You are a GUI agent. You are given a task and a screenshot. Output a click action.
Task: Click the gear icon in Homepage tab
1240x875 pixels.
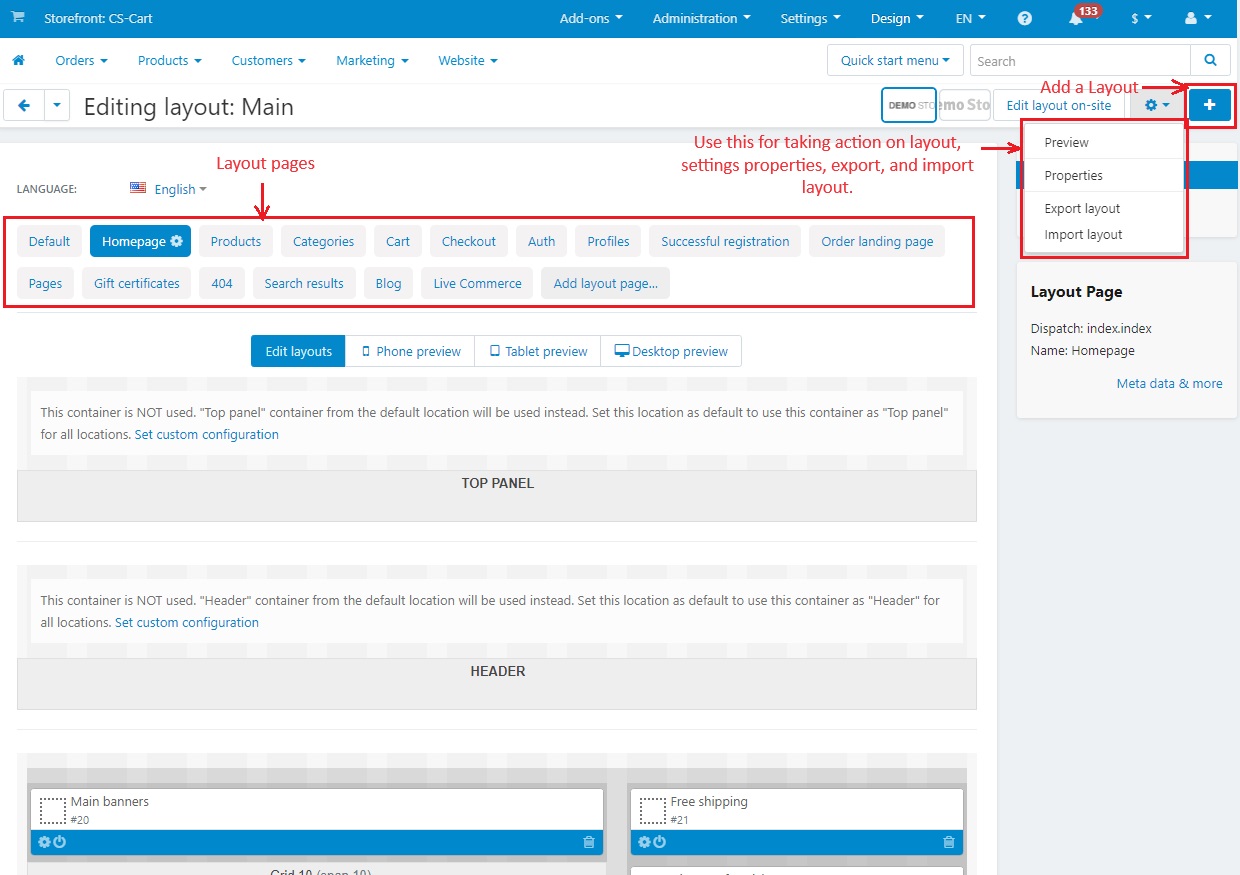click(x=176, y=241)
